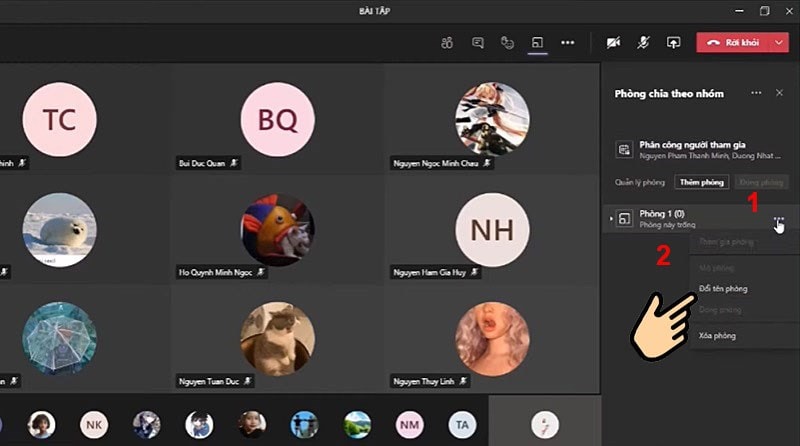Click the Đóng phòng button beside Thêm phòng

pos(761,182)
